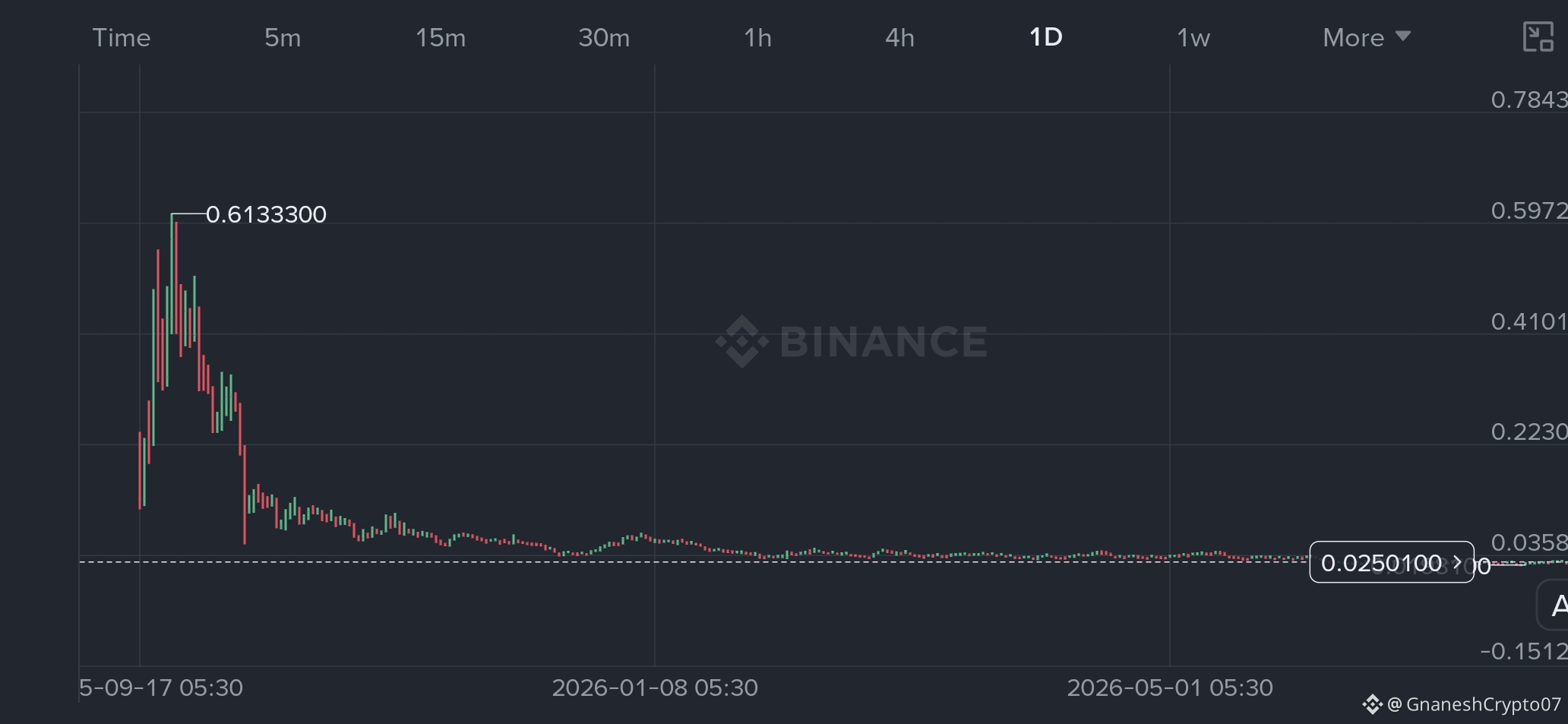Click the 0.7843 price axis label
This screenshot has height=724, width=1568.
pos(1528,100)
